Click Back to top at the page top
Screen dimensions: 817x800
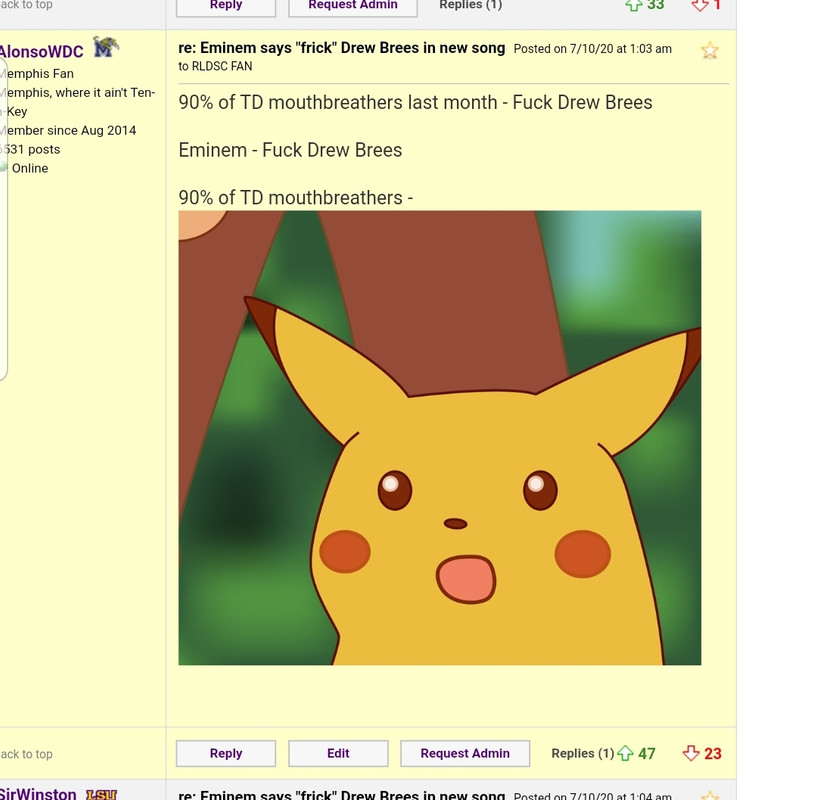[x=26, y=5]
